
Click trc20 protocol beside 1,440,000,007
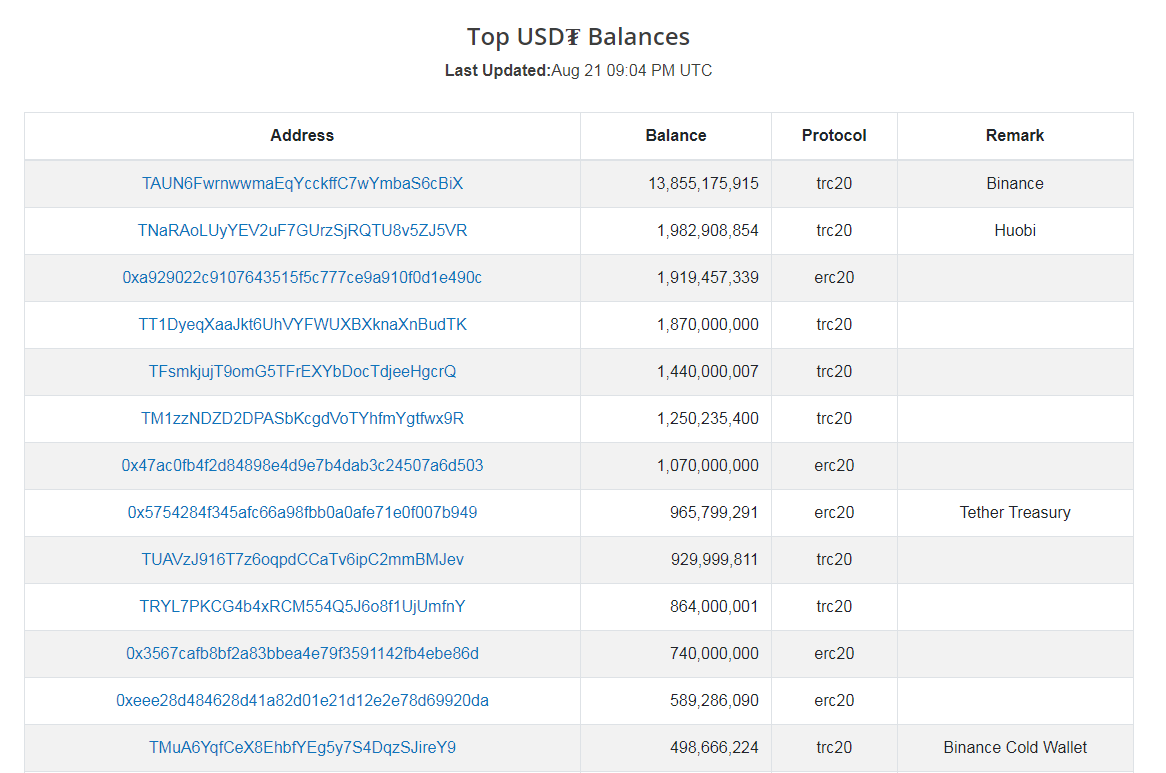[x=834, y=371]
